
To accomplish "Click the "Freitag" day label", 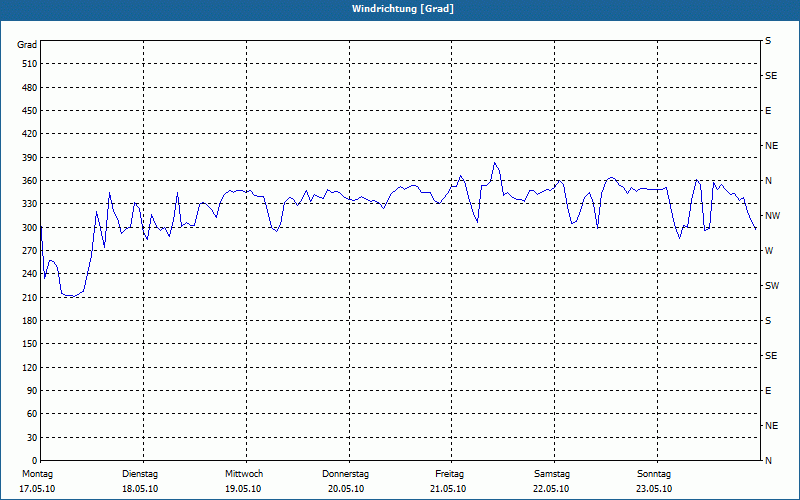I will tap(449, 474).
